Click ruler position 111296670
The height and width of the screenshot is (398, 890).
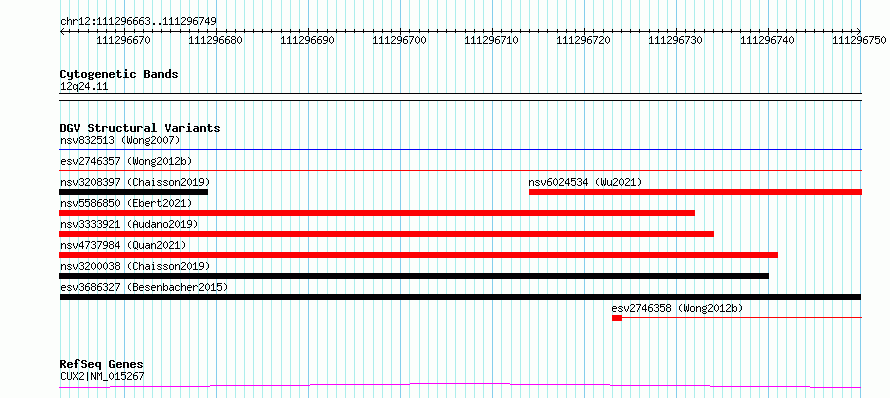[123, 40]
